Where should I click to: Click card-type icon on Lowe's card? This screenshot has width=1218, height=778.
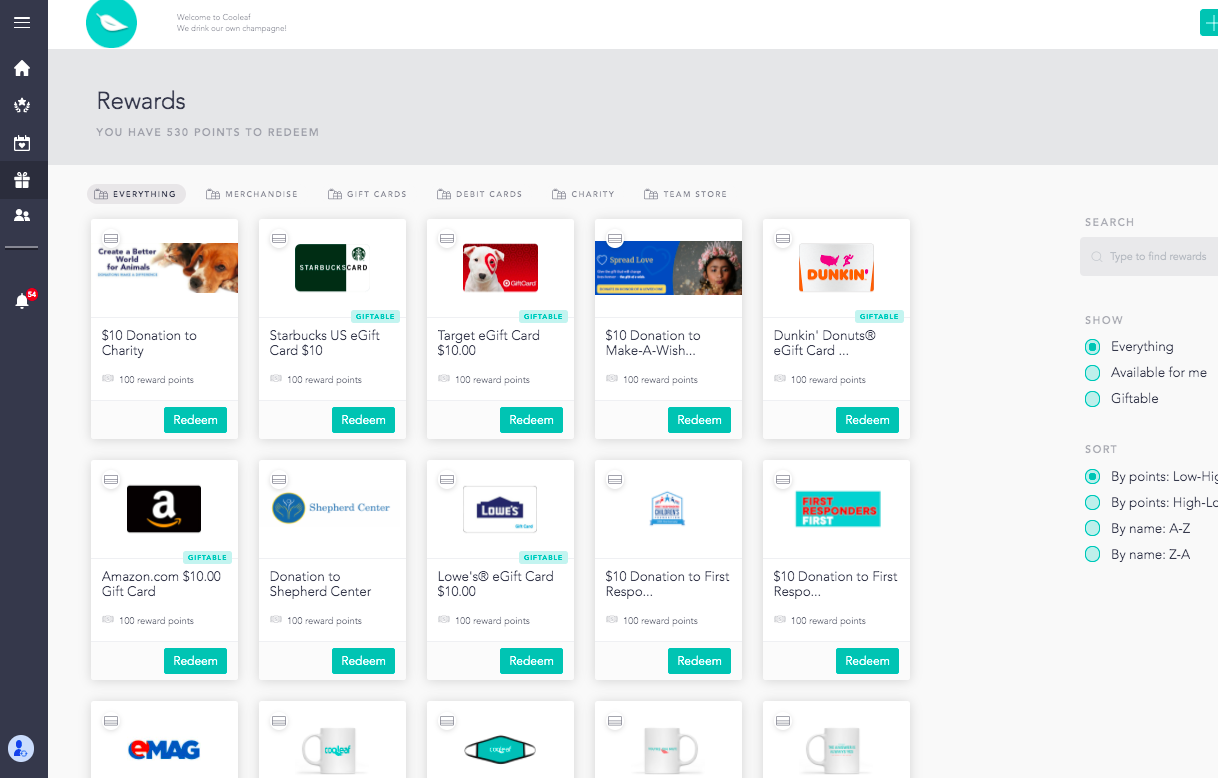point(447,480)
